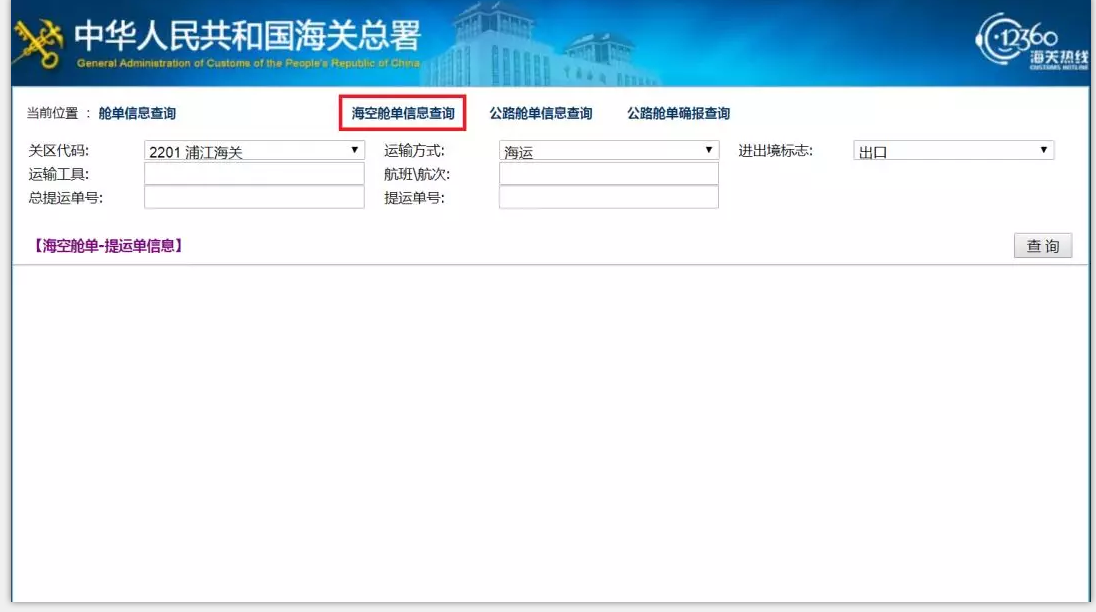Open the 舱单信息查询 breadcrumb link
Screen dimensions: 1096x612
[x=137, y=114]
